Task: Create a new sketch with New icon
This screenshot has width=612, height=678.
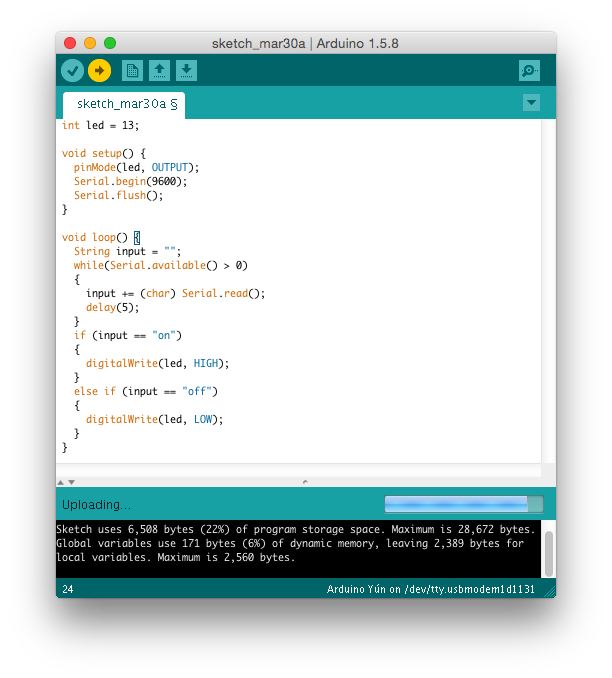Action: 132,70
